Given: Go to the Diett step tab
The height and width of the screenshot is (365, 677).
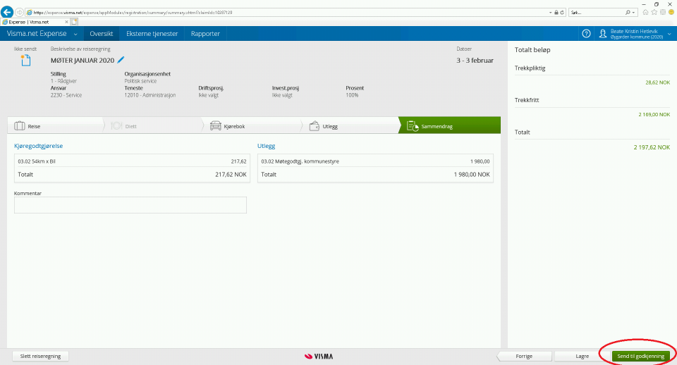Looking at the screenshot, I should click(153, 126).
